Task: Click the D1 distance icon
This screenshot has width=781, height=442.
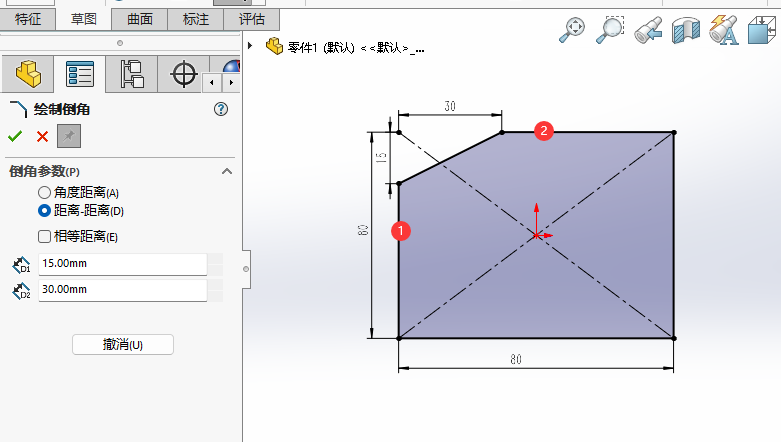Action: [21, 265]
